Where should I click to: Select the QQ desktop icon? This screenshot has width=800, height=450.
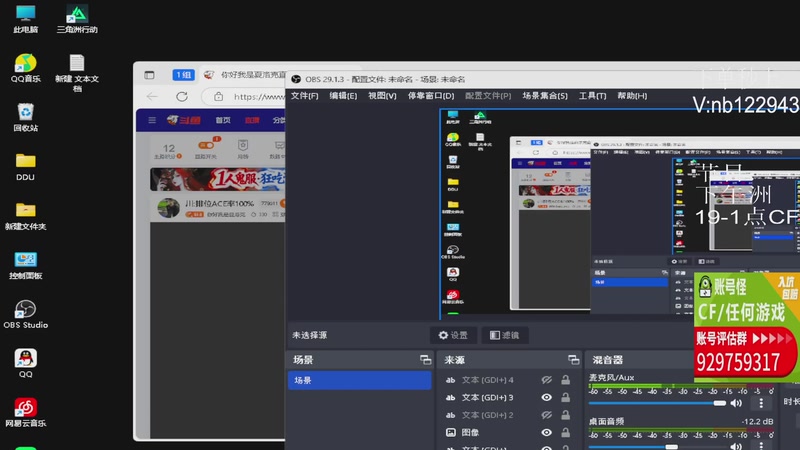pyautogui.click(x=26, y=364)
